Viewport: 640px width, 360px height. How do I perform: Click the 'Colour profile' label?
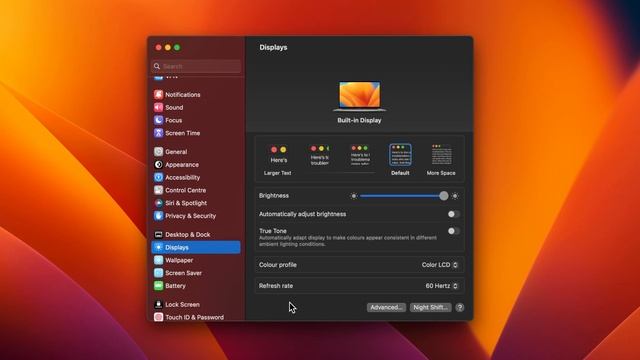tap(278, 265)
